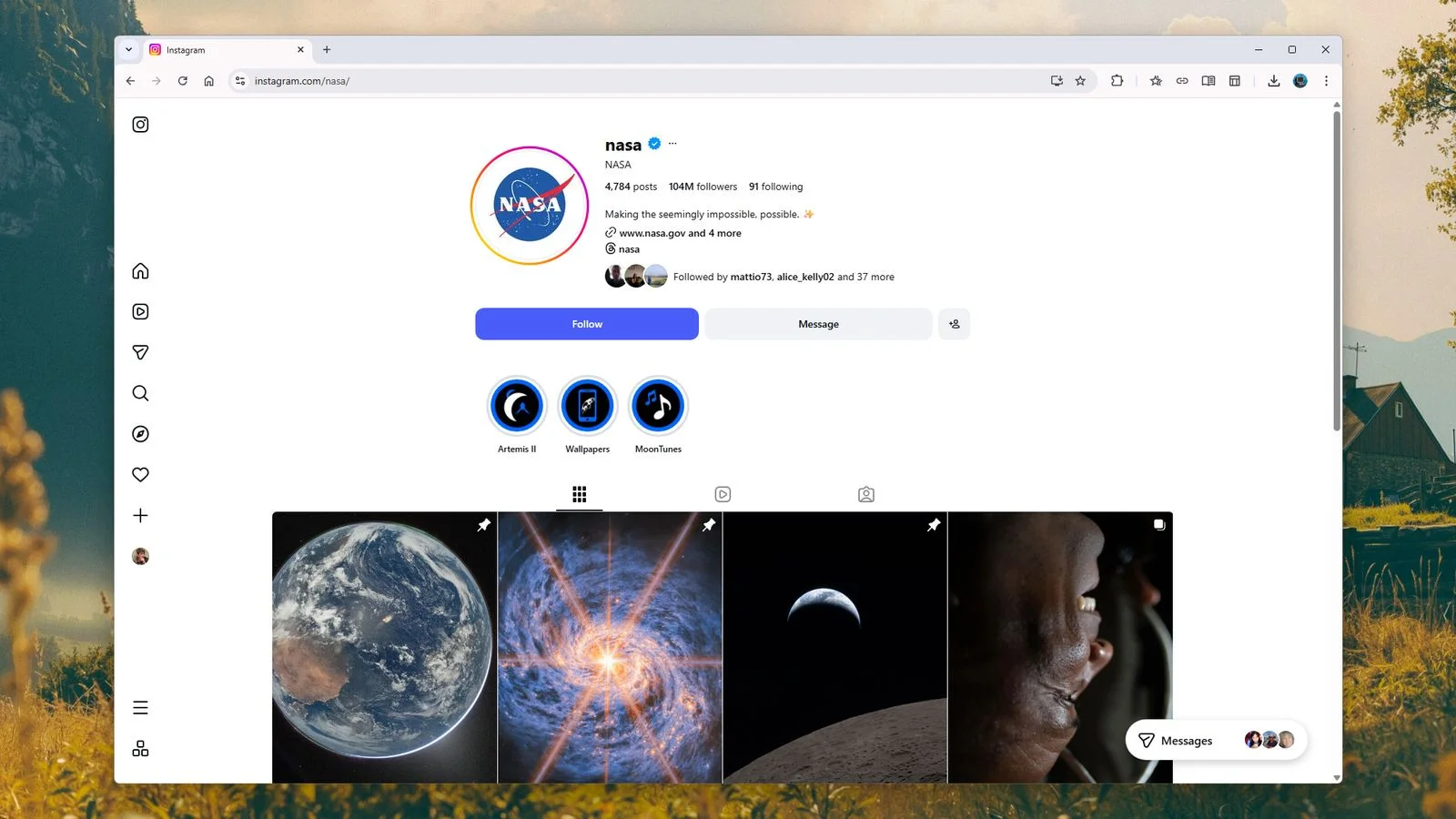1456x819 pixels.
Task: Click the 4,784 posts count
Action: [631, 187]
